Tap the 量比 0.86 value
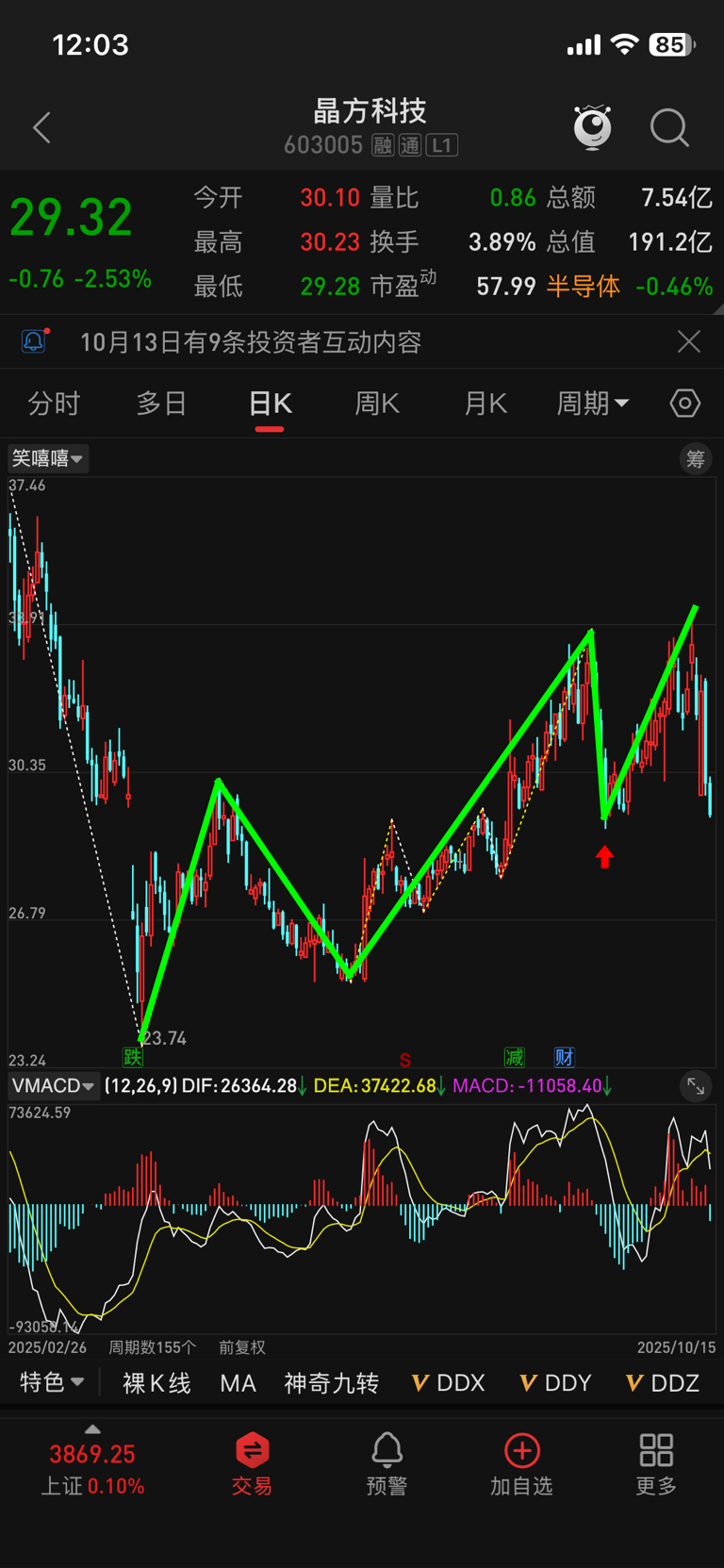The image size is (724, 1568). coord(512,197)
